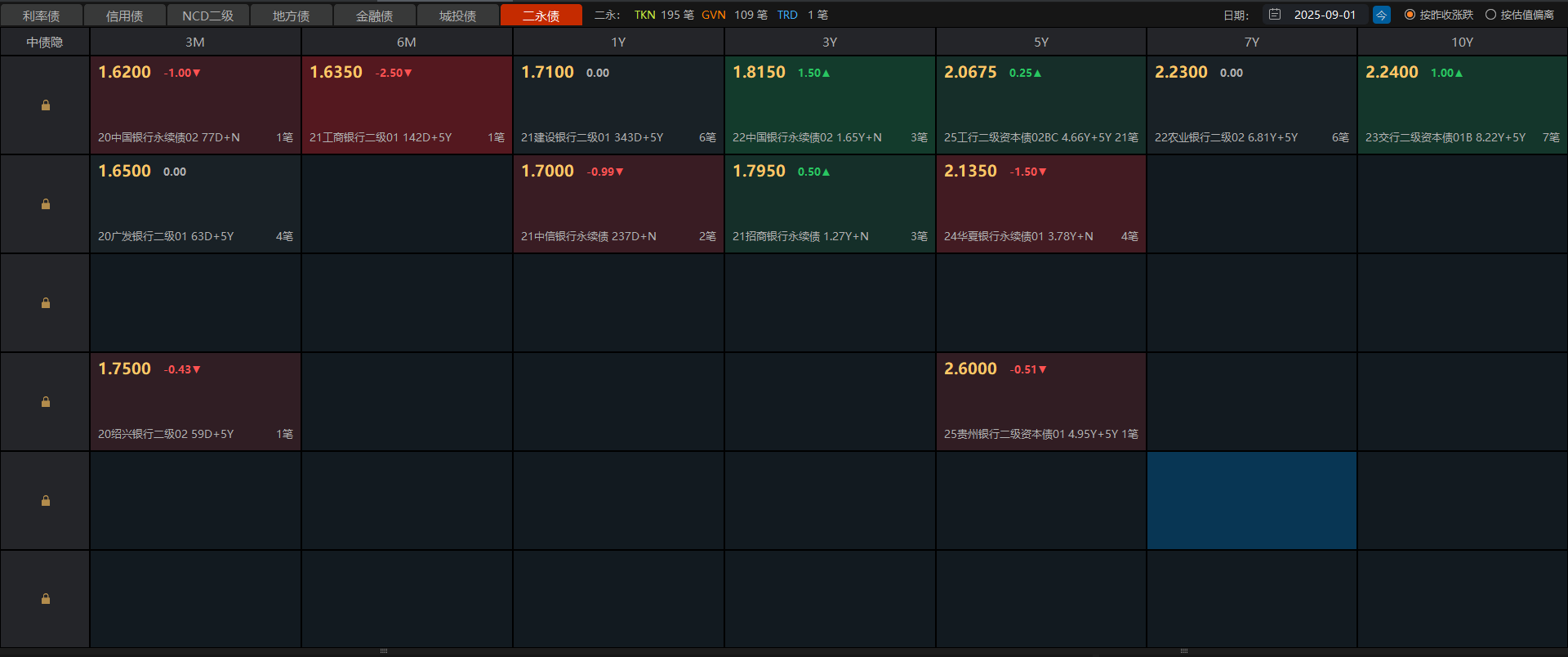
Task: Open the 22中国银行永续债02 1.65Y+N cell
Action: click(830, 105)
